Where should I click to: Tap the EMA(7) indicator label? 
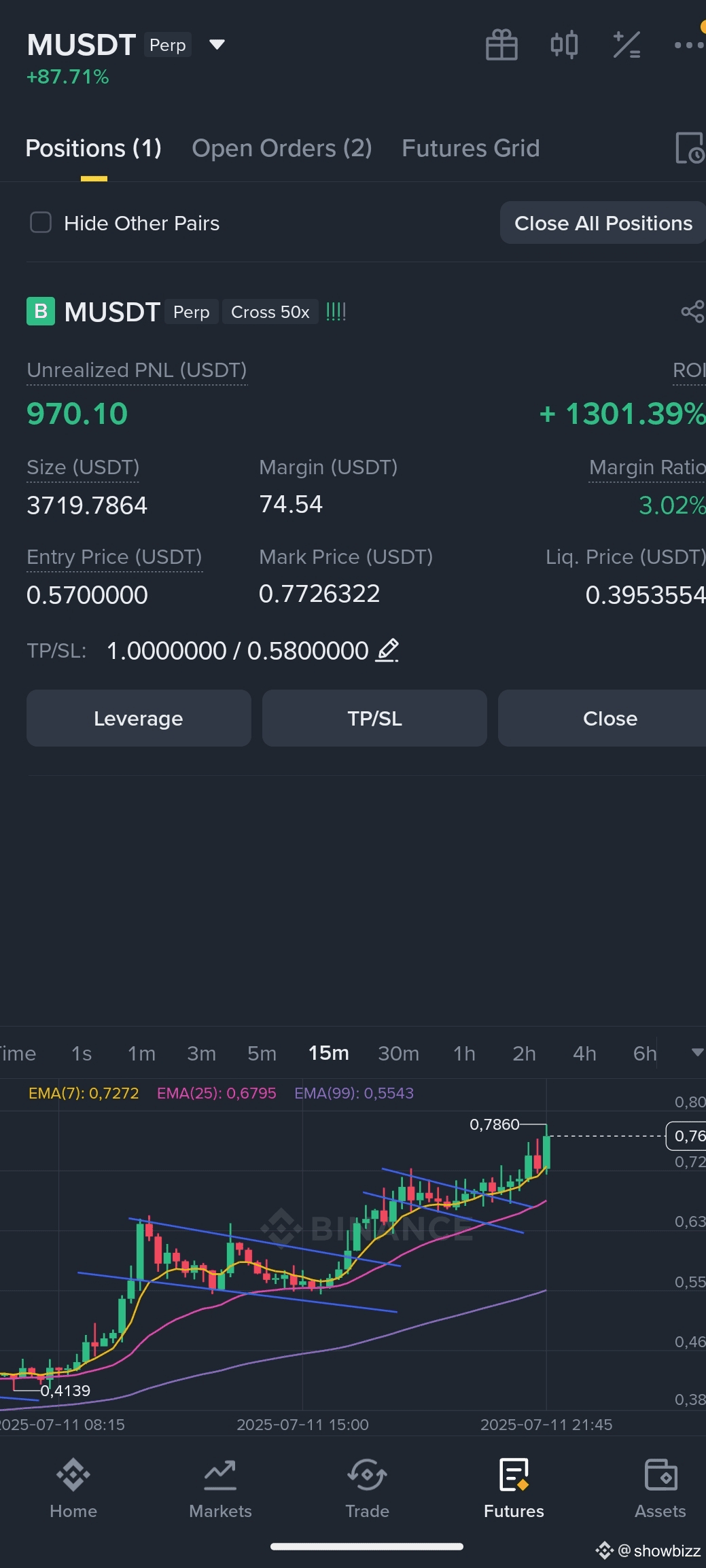click(x=84, y=1093)
